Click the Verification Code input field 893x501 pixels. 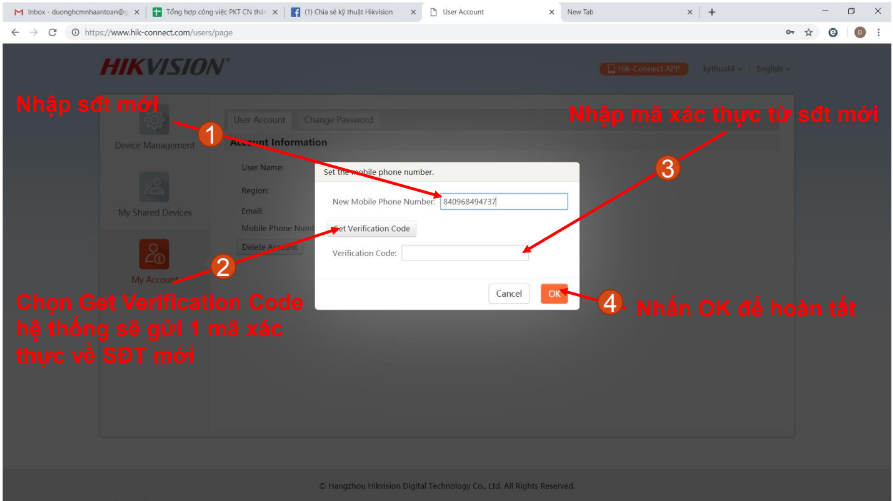pos(465,254)
